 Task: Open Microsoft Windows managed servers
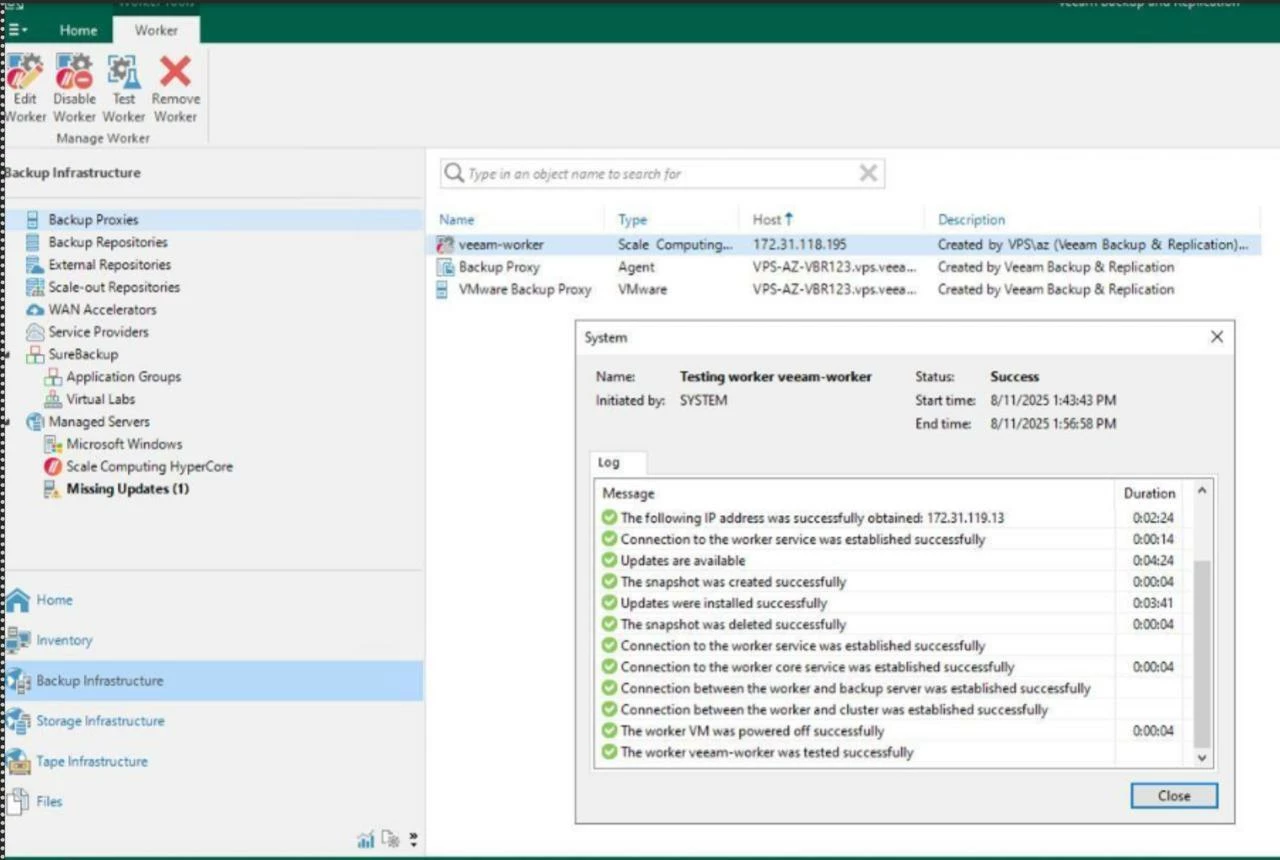click(x=125, y=444)
